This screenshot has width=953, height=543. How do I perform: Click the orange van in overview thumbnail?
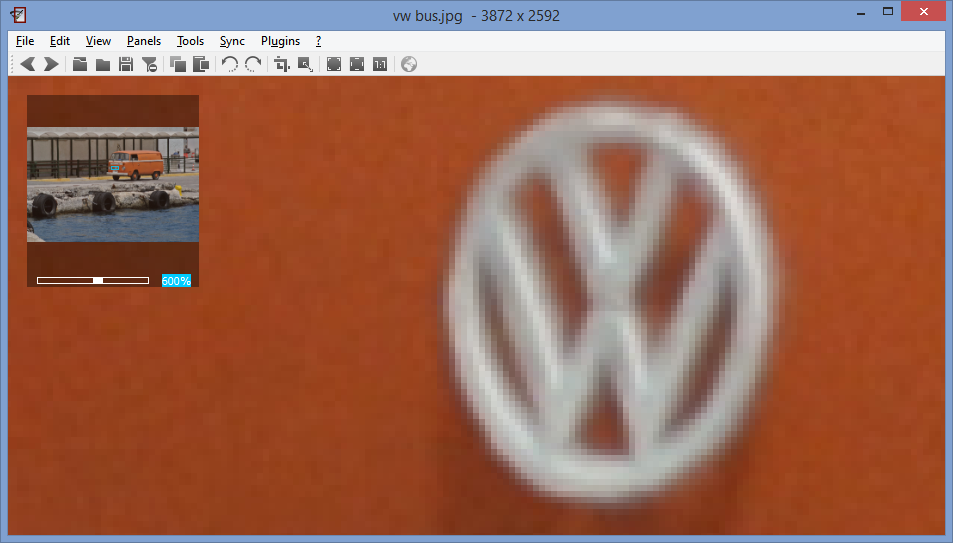(136, 164)
